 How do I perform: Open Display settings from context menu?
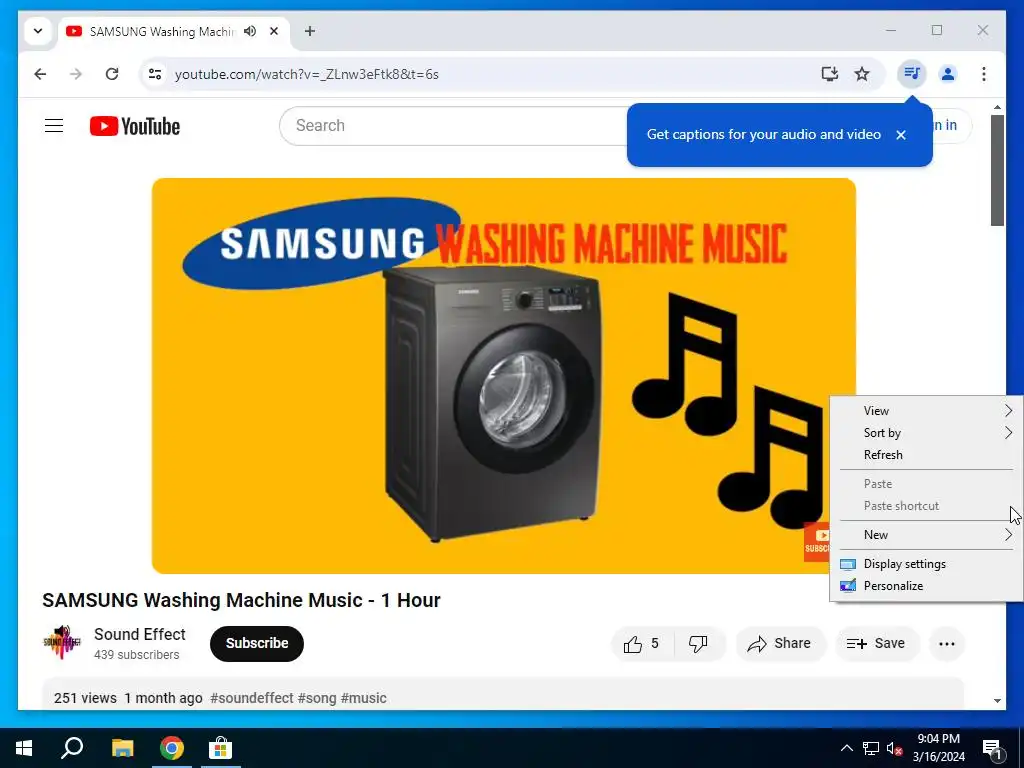[x=927, y=564]
